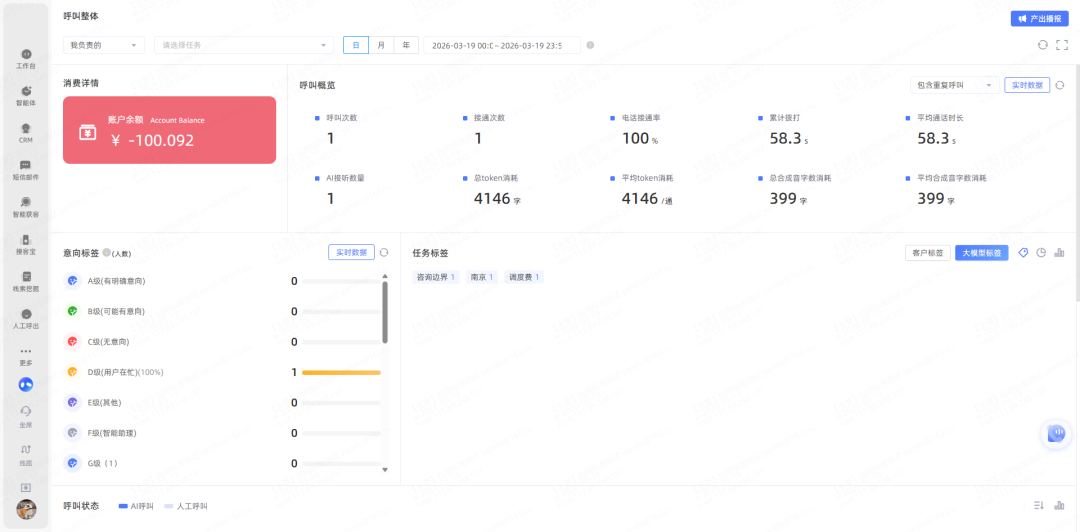This screenshot has height=532, width=1080.
Task: Click the fullscreen icon at top right
Action: [x=1062, y=45]
